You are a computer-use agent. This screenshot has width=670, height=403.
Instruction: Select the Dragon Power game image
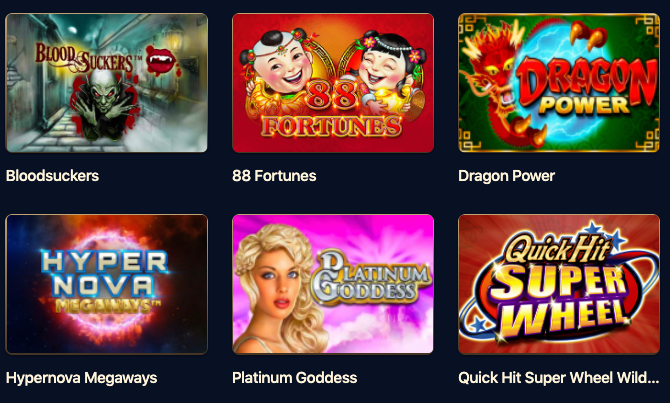[x=559, y=83]
